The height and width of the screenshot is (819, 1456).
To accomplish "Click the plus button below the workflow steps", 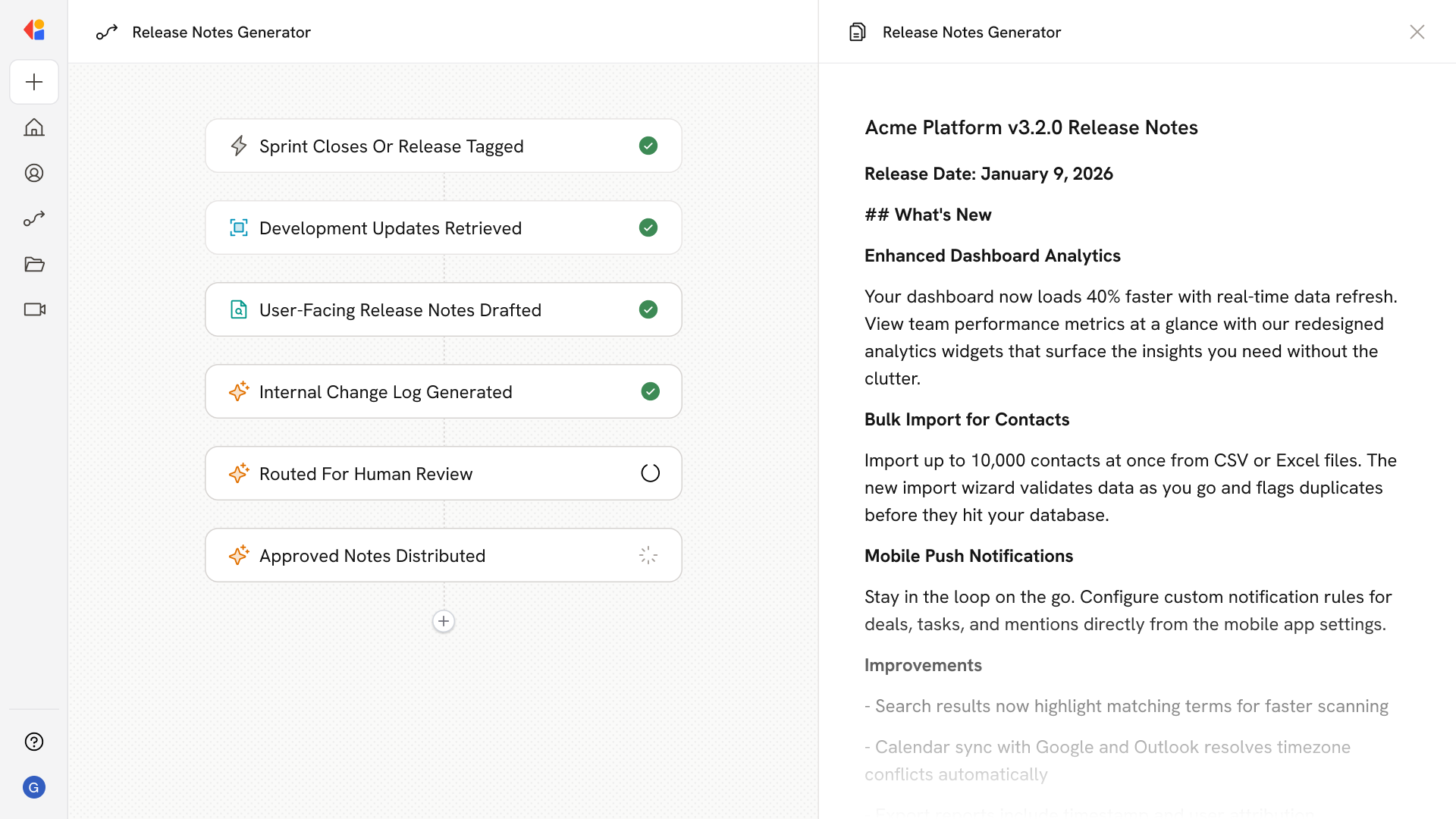I will (444, 621).
